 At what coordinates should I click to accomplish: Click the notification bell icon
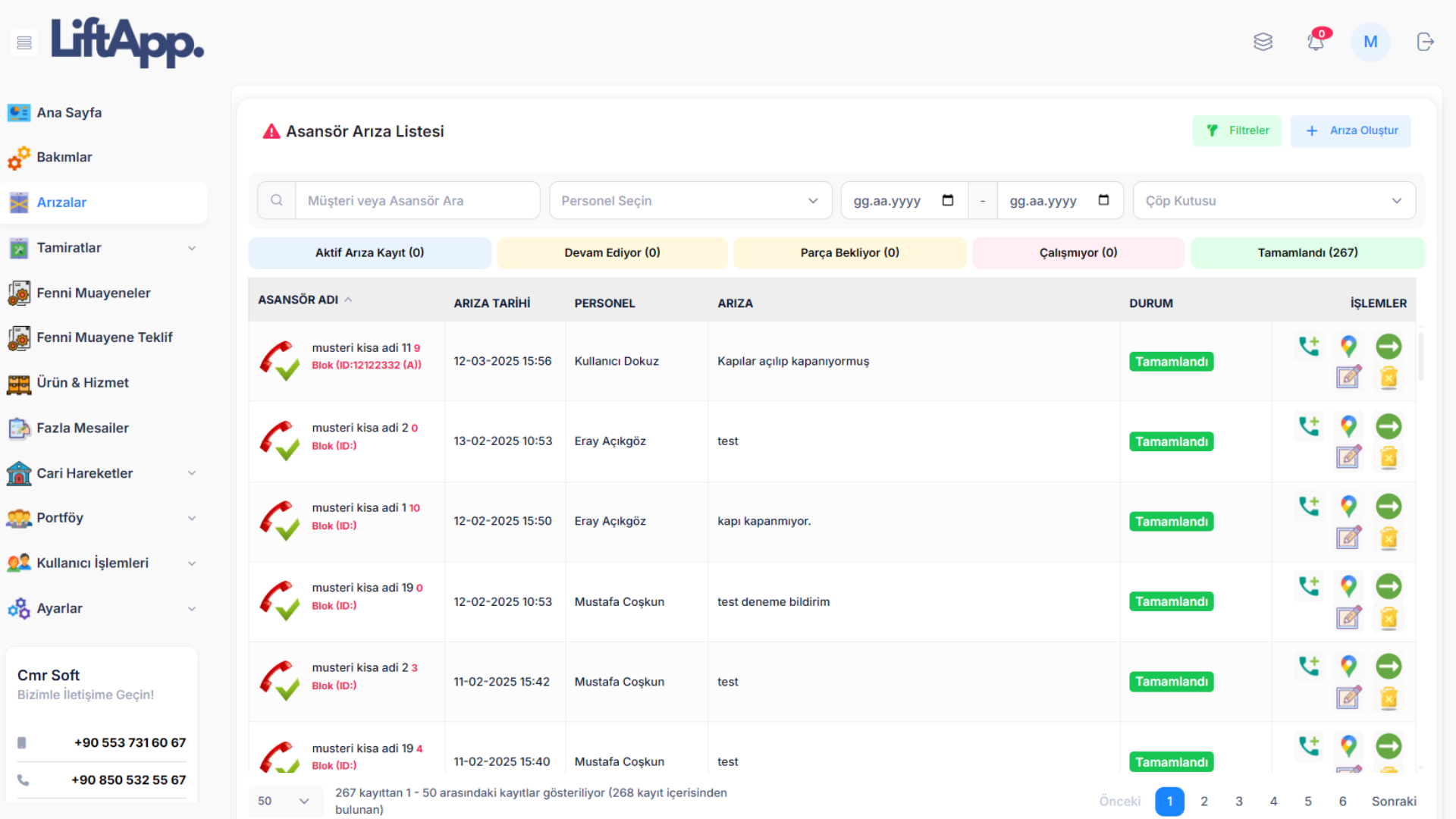coord(1316,42)
